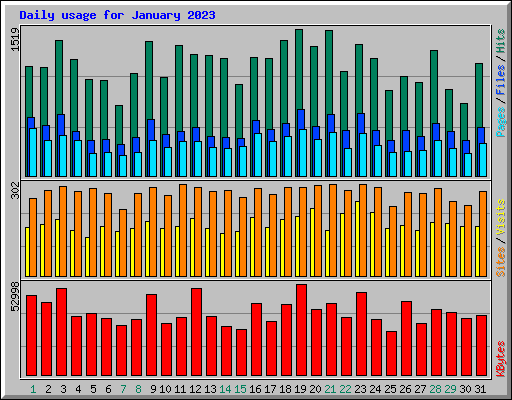Click the 1519 axis maximum value
512x400 pixels.
(x=15, y=39)
